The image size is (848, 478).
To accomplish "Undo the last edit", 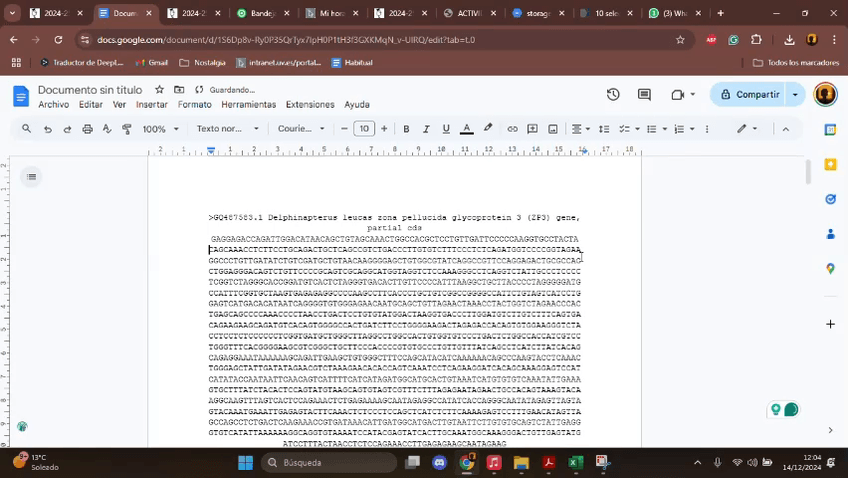I will pos(48,129).
